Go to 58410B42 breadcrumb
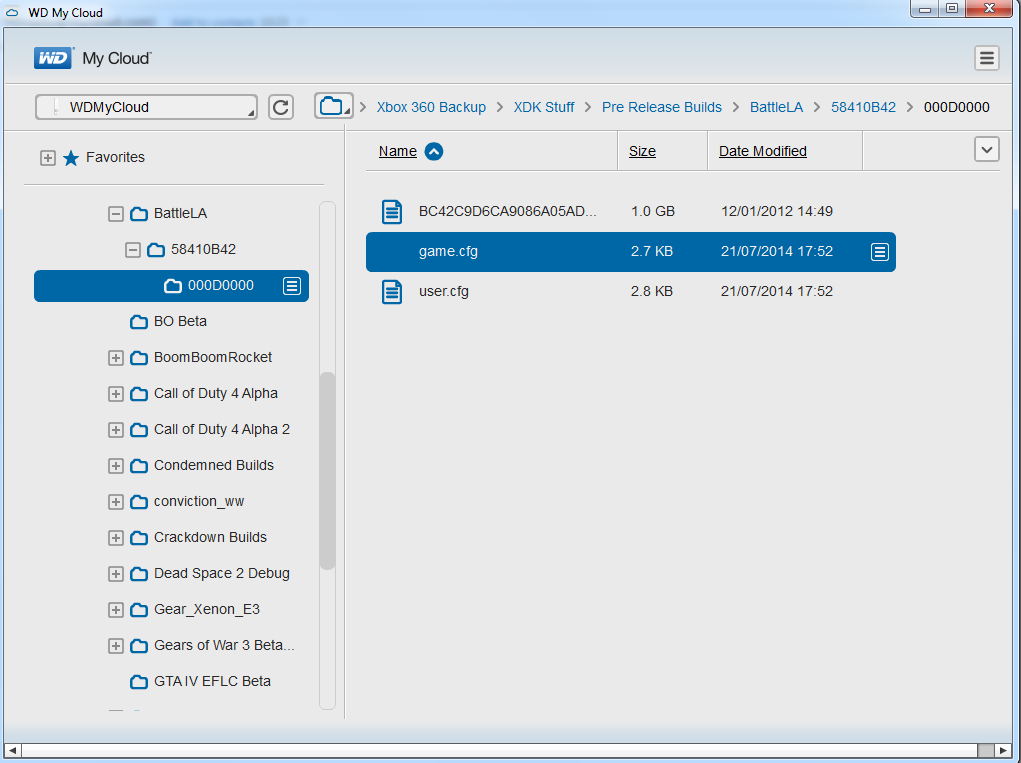Viewport: 1021px width, 763px height. 863,107
